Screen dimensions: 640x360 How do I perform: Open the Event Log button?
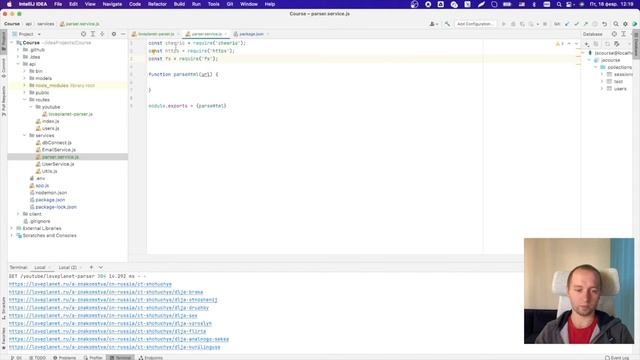click(x=617, y=358)
